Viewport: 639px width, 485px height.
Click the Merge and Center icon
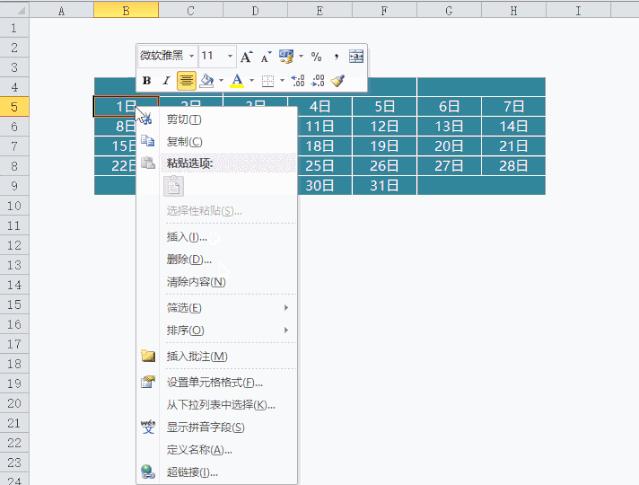[356, 57]
